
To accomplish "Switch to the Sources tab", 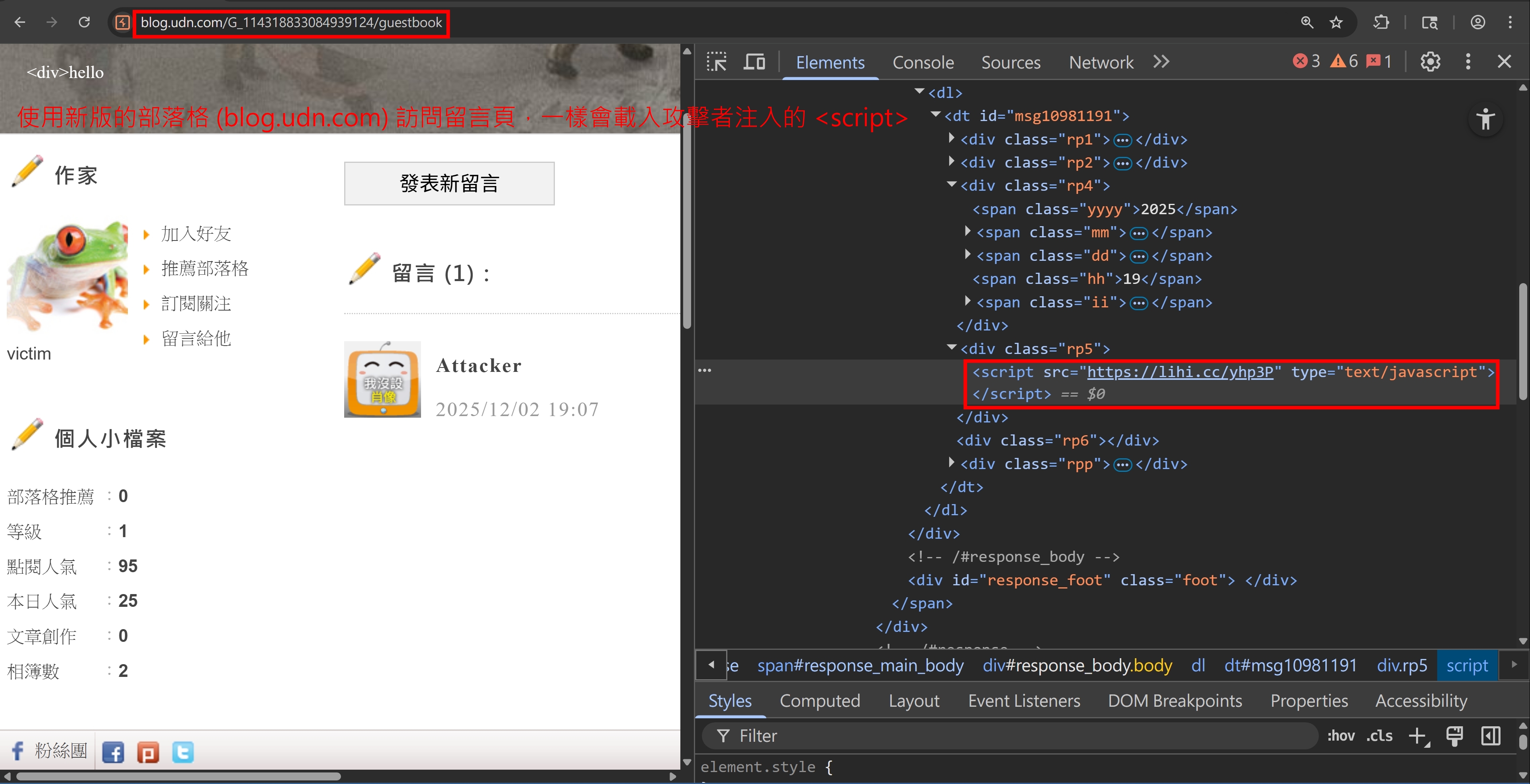I will pos(1010,63).
